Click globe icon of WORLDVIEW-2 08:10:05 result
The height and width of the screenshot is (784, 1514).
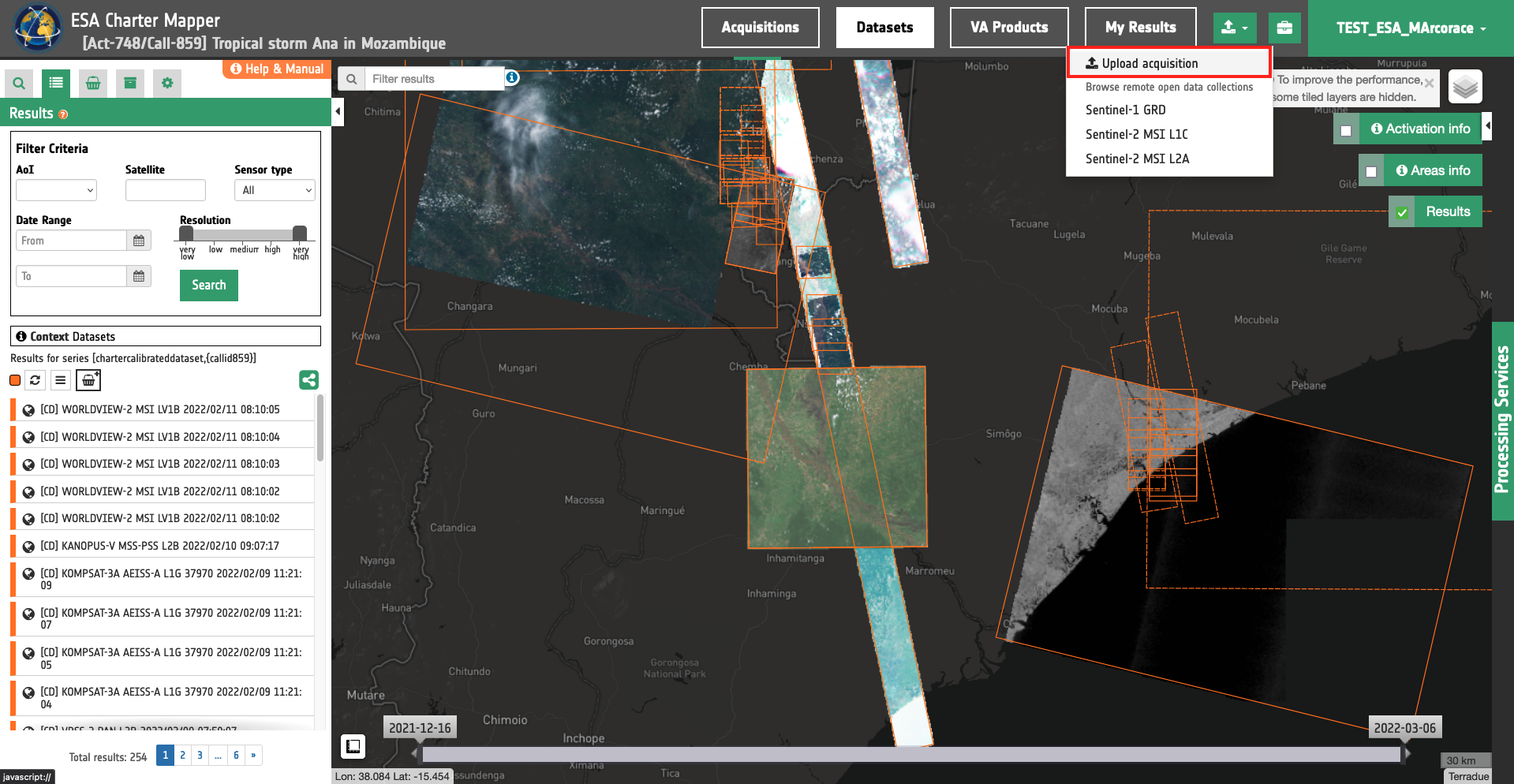coord(28,410)
